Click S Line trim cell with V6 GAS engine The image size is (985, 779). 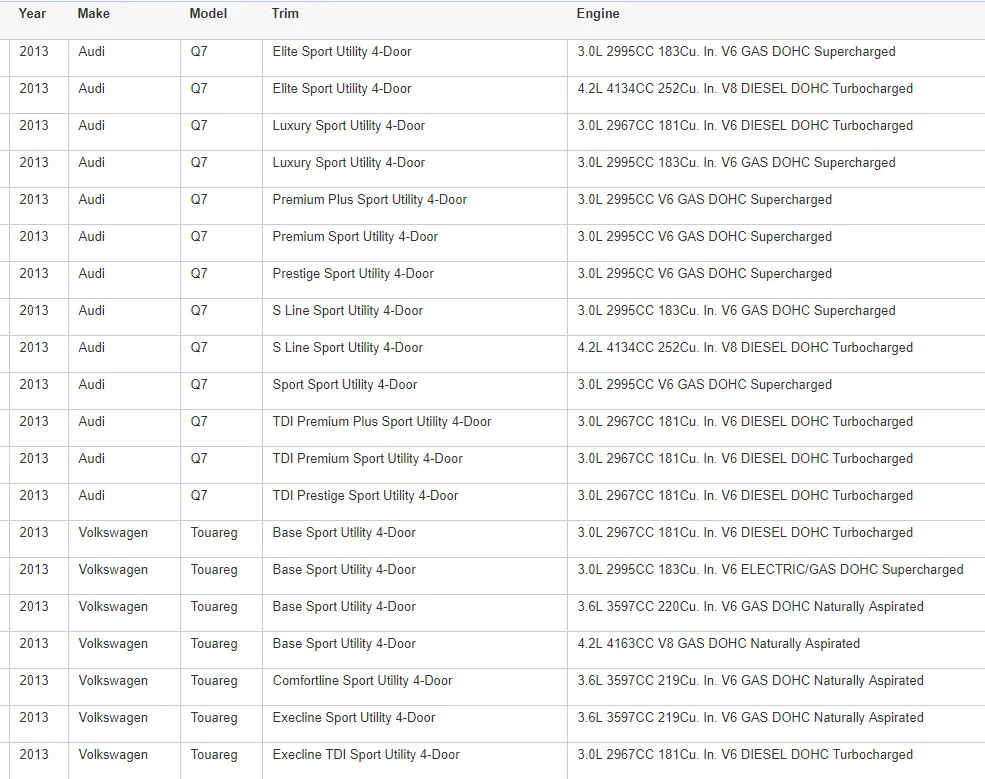click(x=415, y=317)
